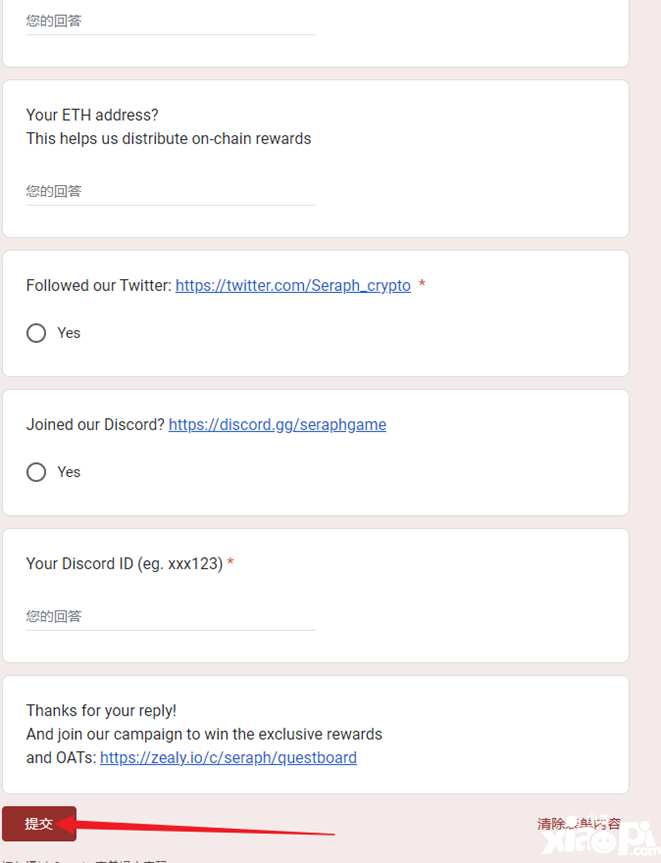Click the red asterisk beside the Twitter link
This screenshot has width=661, height=863.
coord(422,285)
